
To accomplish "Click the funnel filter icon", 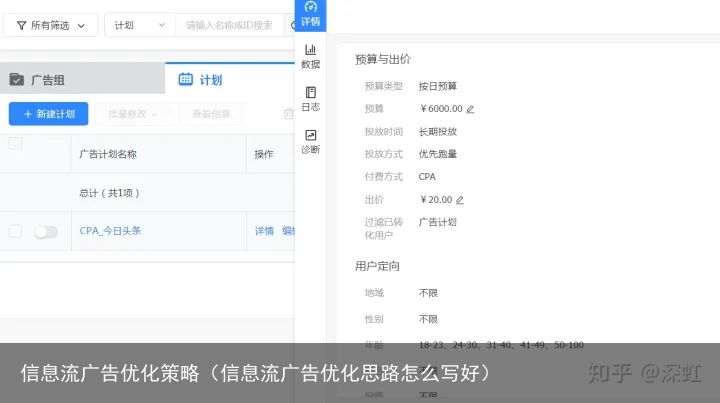I will [x=22, y=26].
